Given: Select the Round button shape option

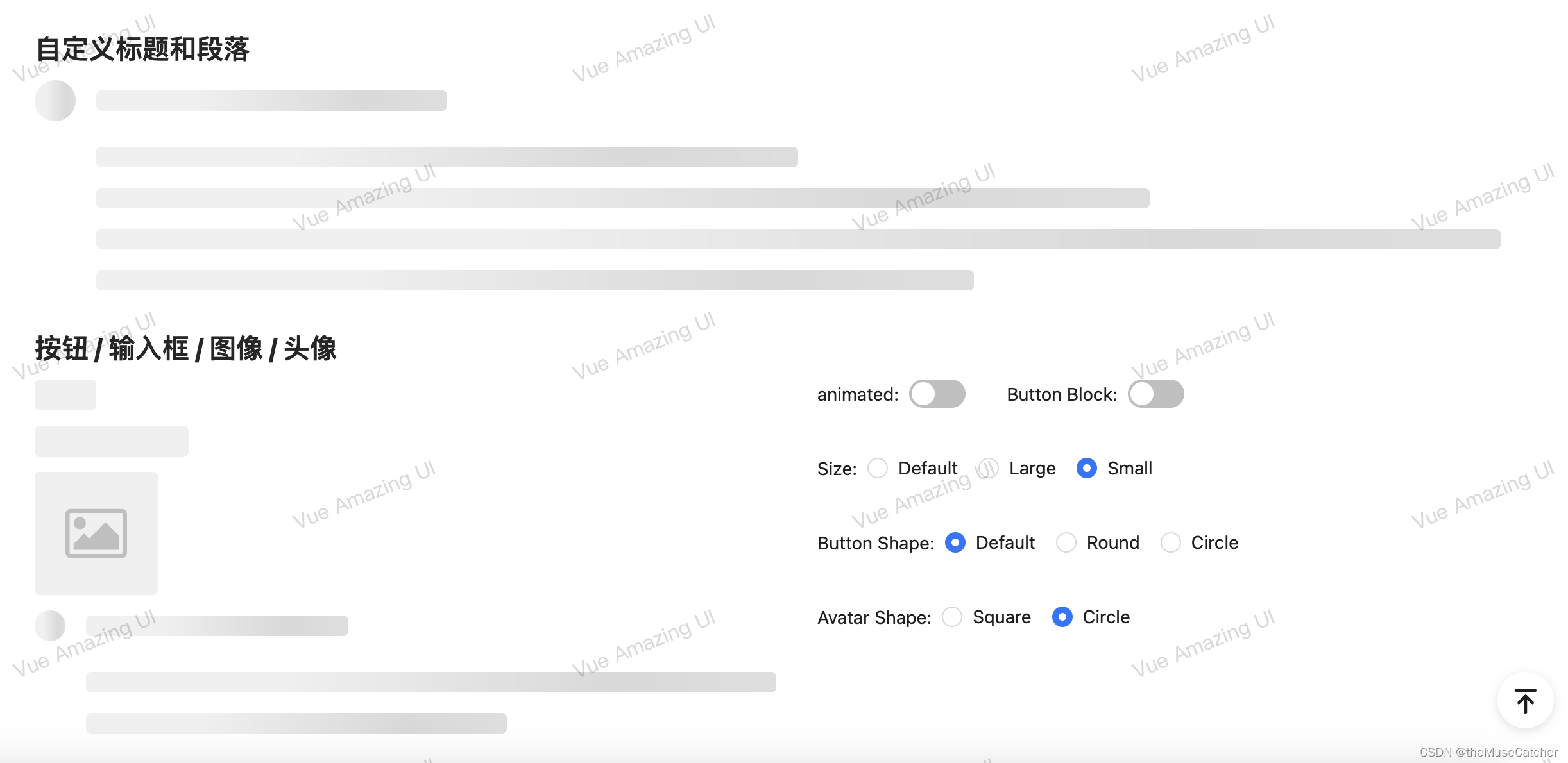Looking at the screenshot, I should pos(1066,543).
